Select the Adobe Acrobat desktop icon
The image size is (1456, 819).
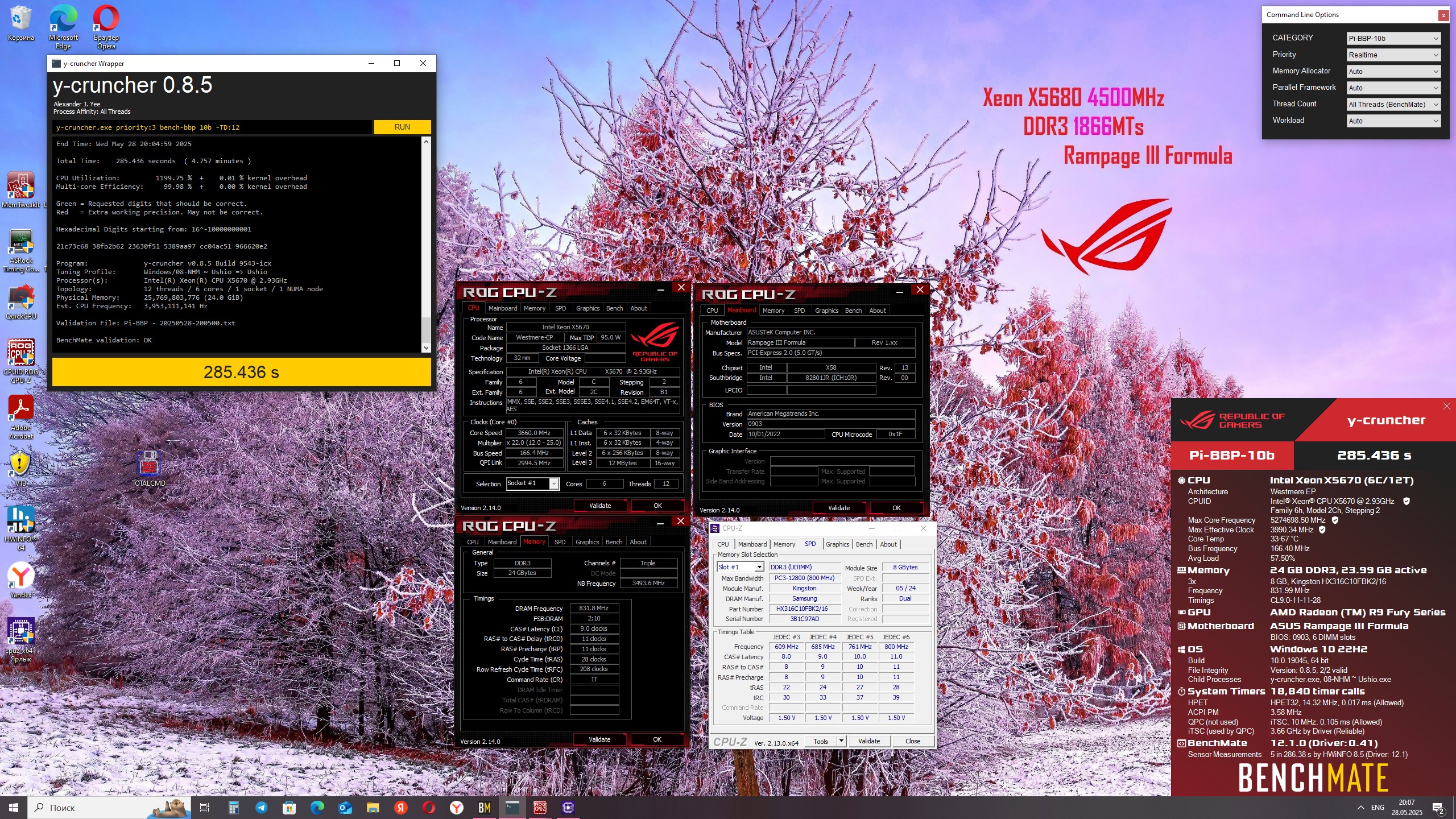click(21, 416)
